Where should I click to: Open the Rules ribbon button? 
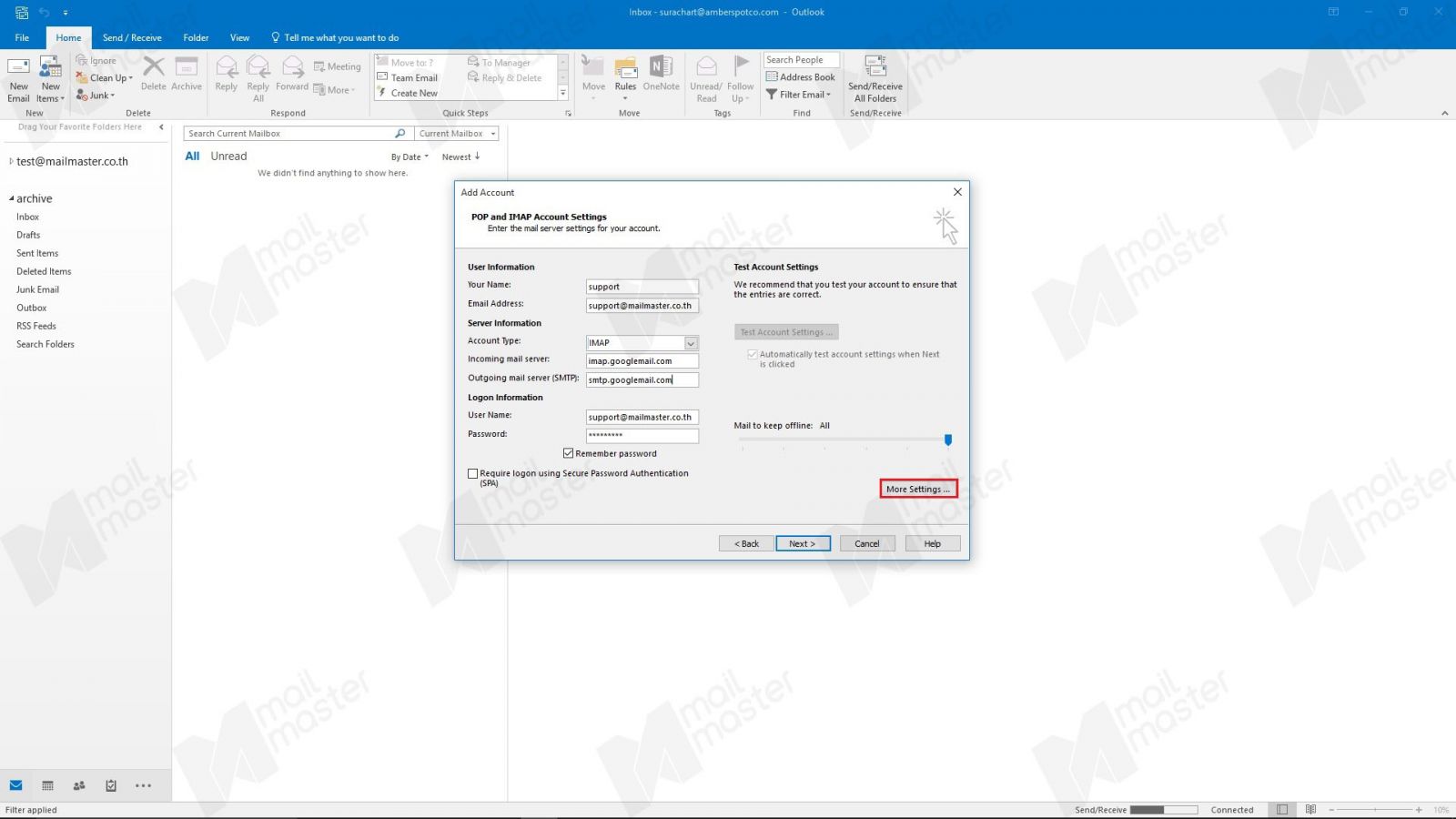click(x=625, y=78)
